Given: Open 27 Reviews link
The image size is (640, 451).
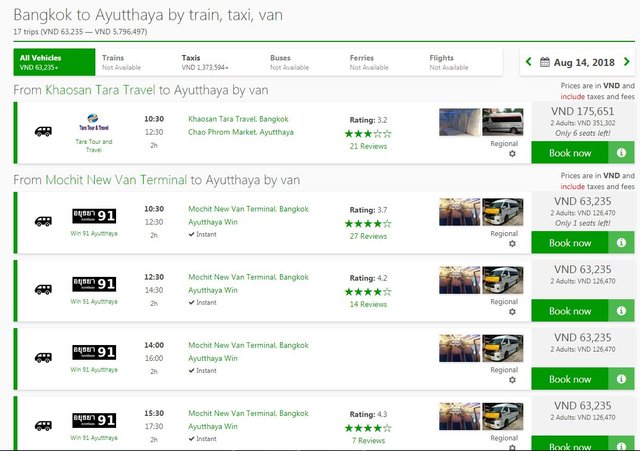Looking at the screenshot, I should pos(368,236).
